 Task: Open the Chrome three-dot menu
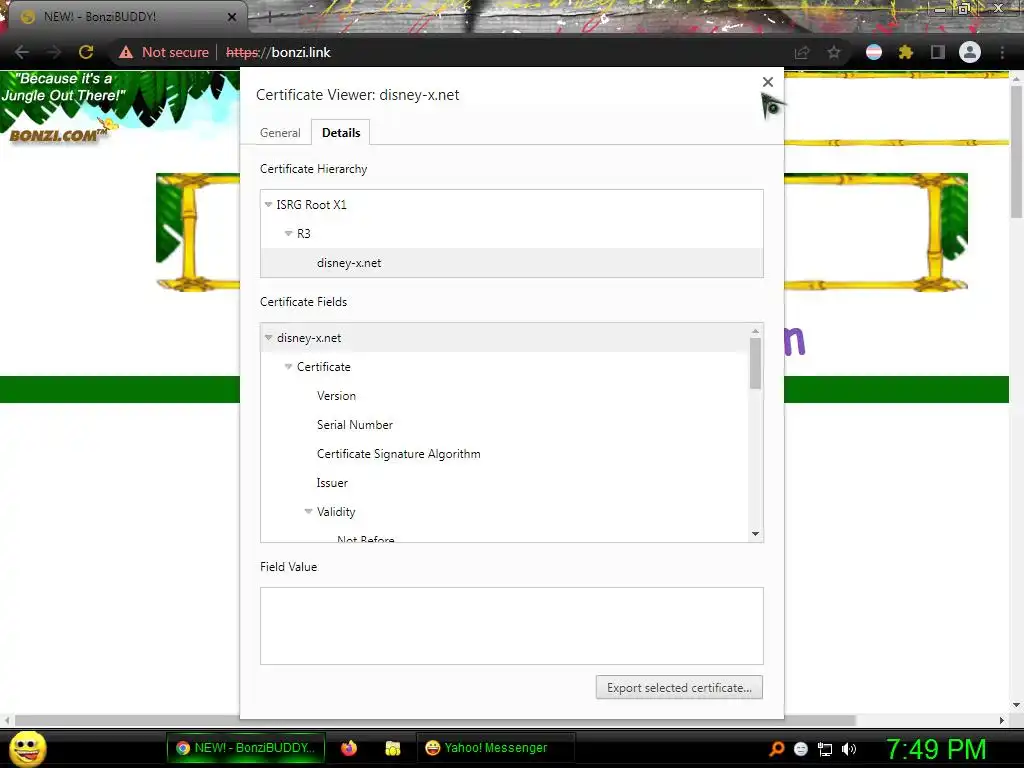tap(1002, 52)
